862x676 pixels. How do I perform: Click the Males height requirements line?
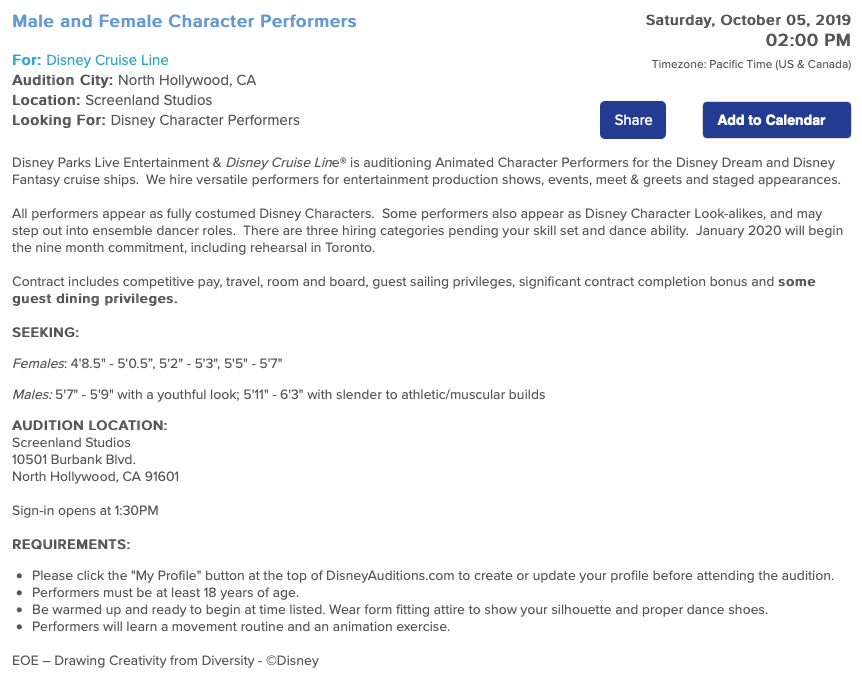pyautogui.click(x=279, y=395)
